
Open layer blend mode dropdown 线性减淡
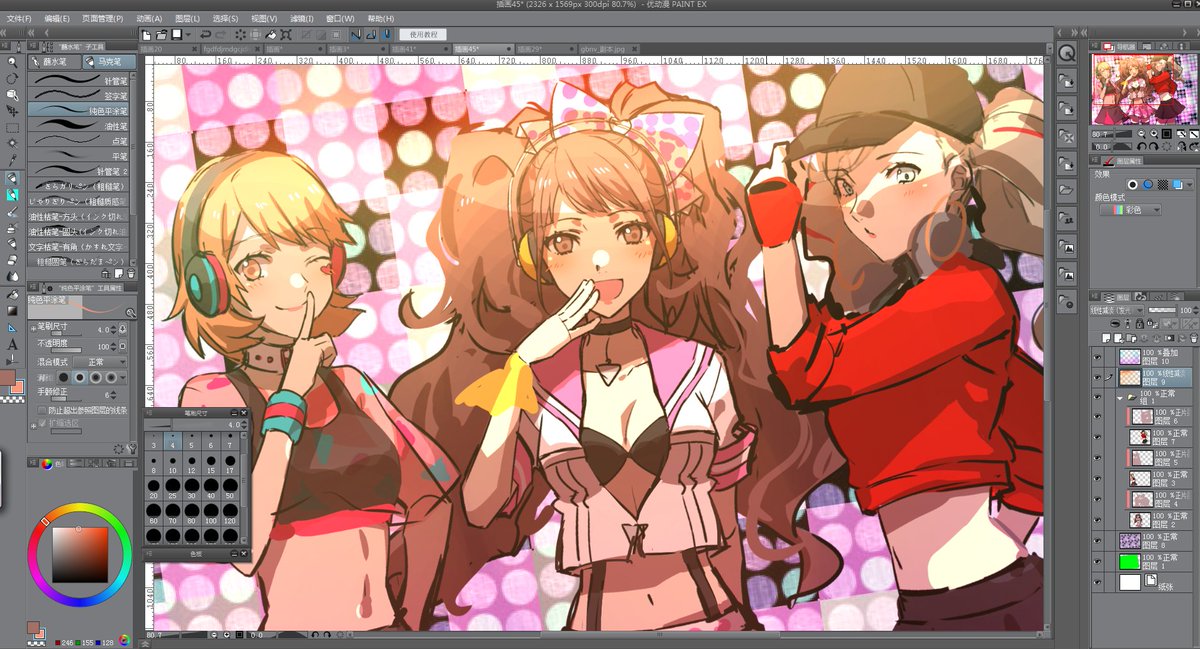tap(1117, 310)
